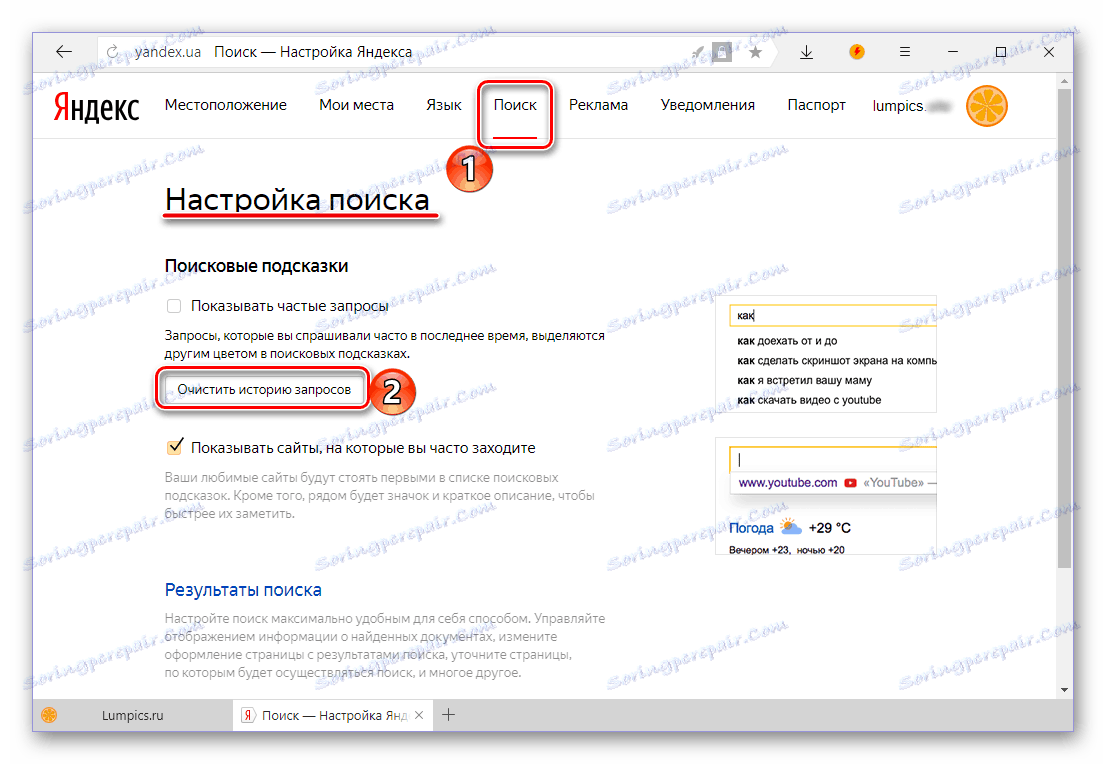Viewport: 1106px width, 764px height.
Task: Open the browser hamburger menu
Action: tap(905, 51)
